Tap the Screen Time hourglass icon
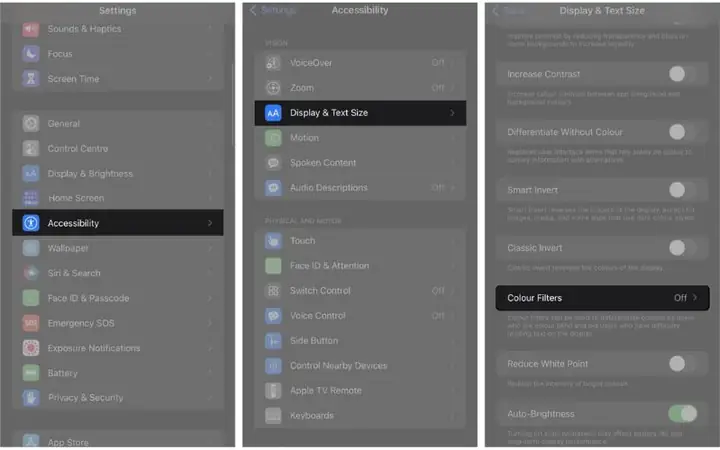Image resolution: width=720 pixels, height=450 pixels. tap(31, 79)
